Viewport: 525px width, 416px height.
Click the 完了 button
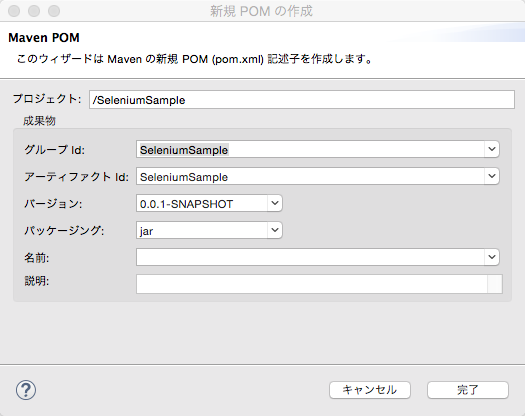pos(468,390)
